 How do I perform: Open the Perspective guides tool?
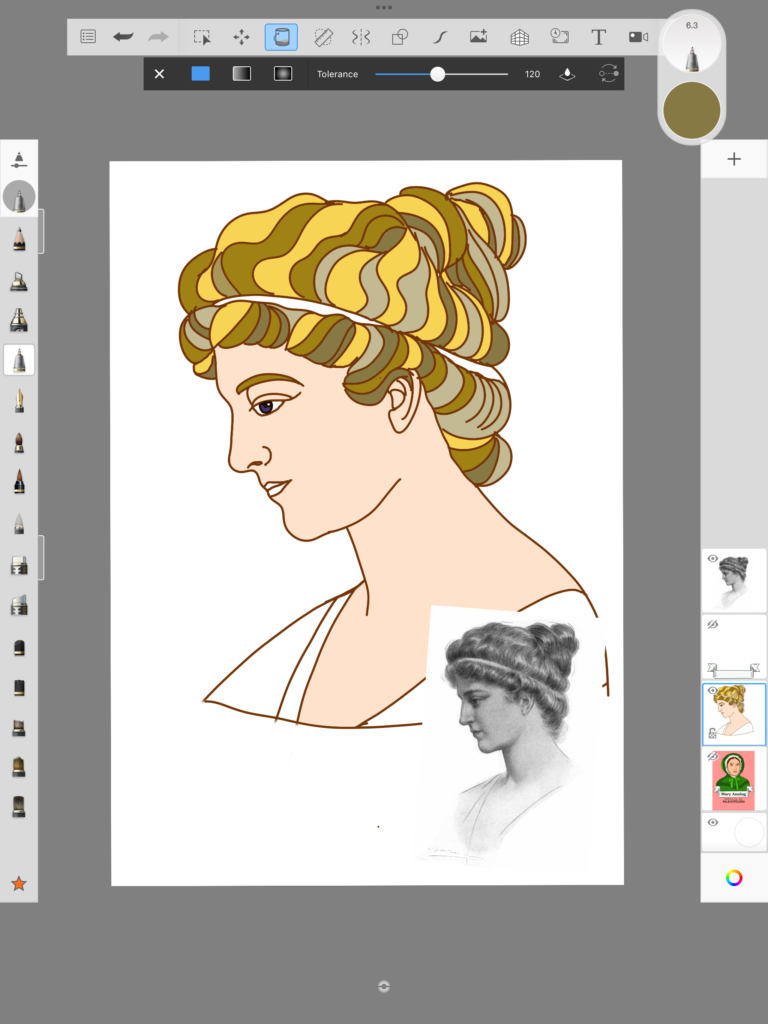click(x=519, y=37)
